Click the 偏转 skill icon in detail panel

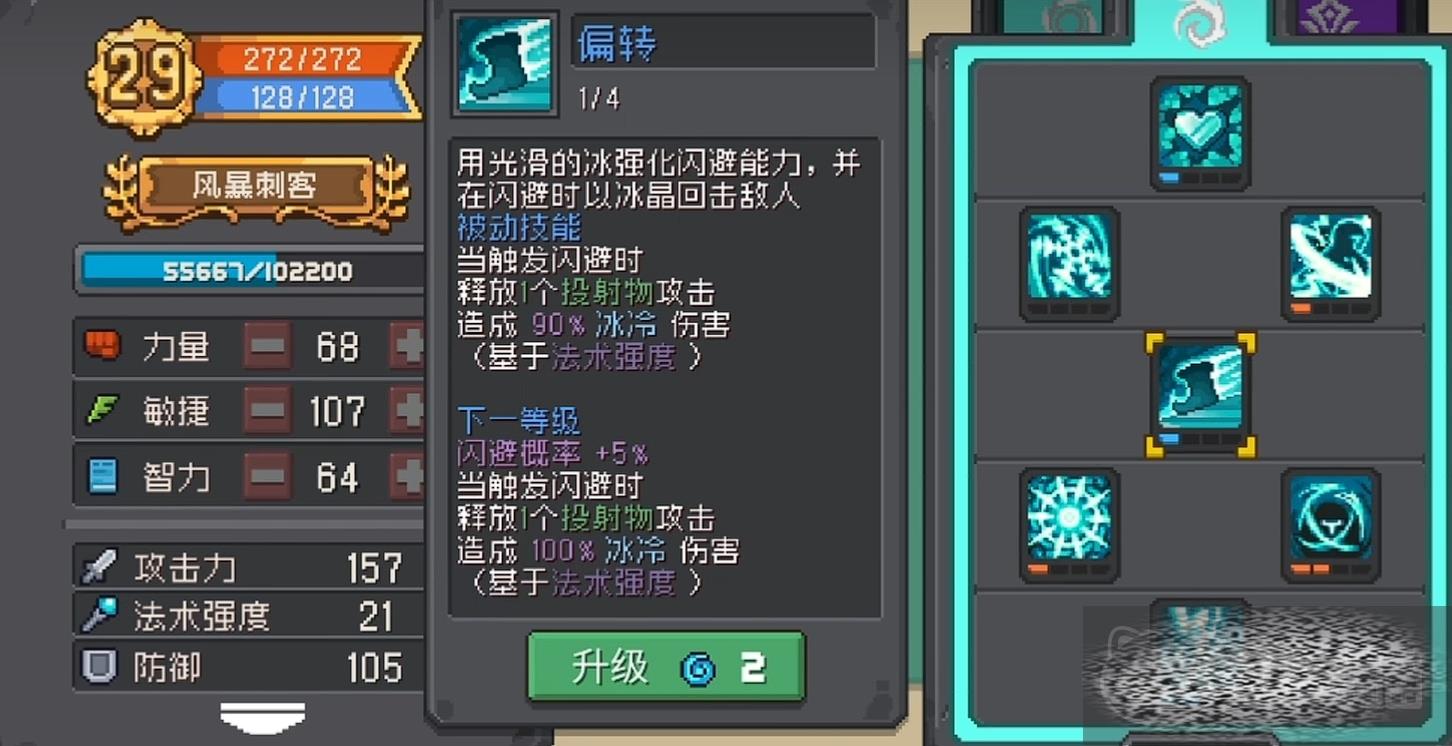tap(505, 63)
